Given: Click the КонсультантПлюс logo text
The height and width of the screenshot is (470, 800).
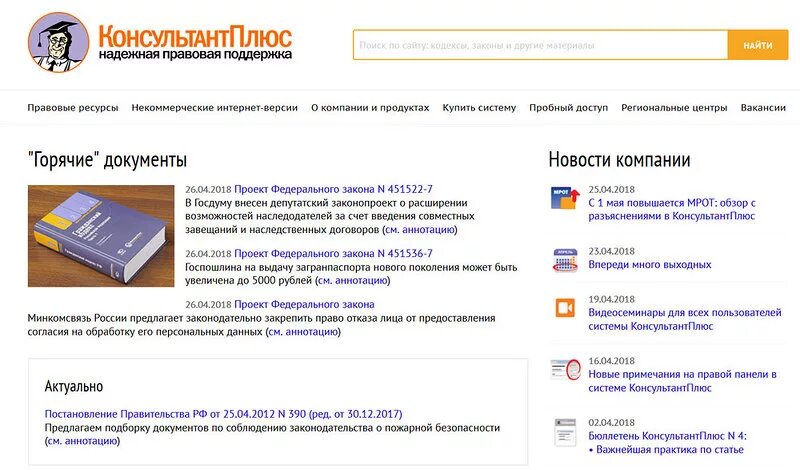Looking at the screenshot, I should (x=195, y=36).
